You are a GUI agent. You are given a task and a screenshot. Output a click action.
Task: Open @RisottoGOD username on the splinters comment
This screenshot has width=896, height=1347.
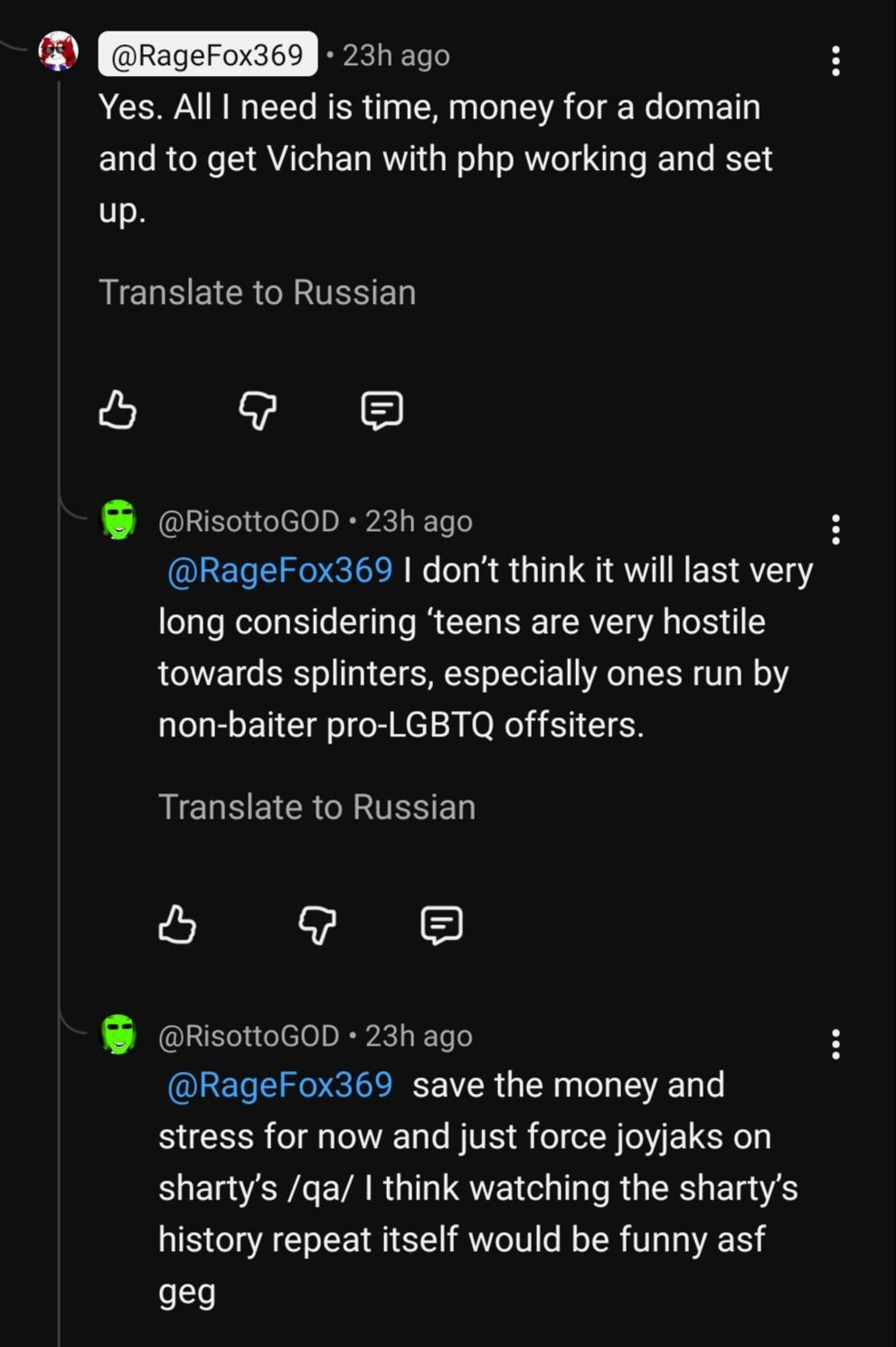tap(249, 521)
